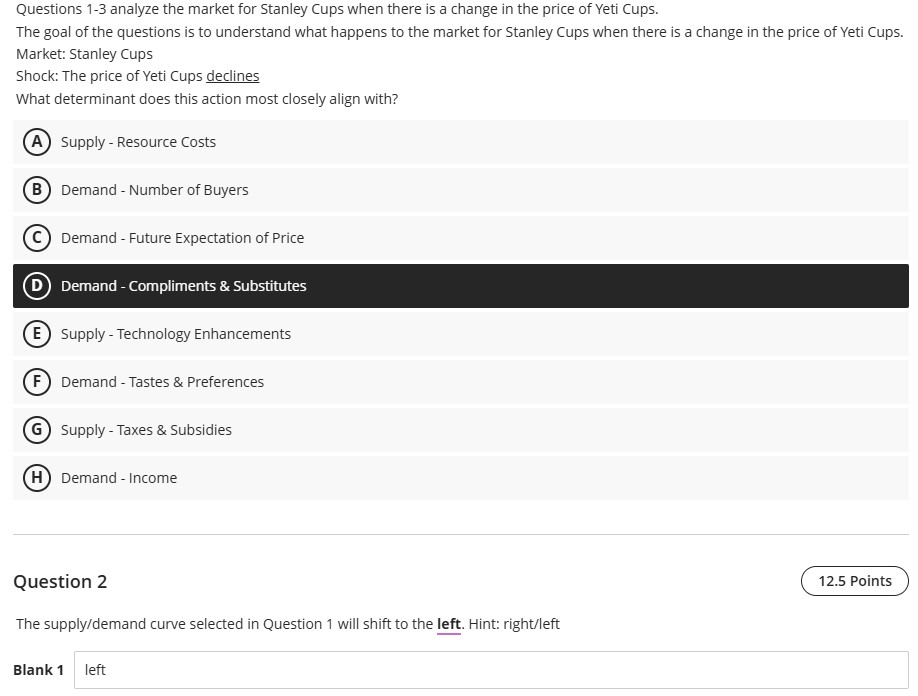Viewport: 918px width, 696px height.
Task: Select option H Demand - Income
Action: coord(119,477)
